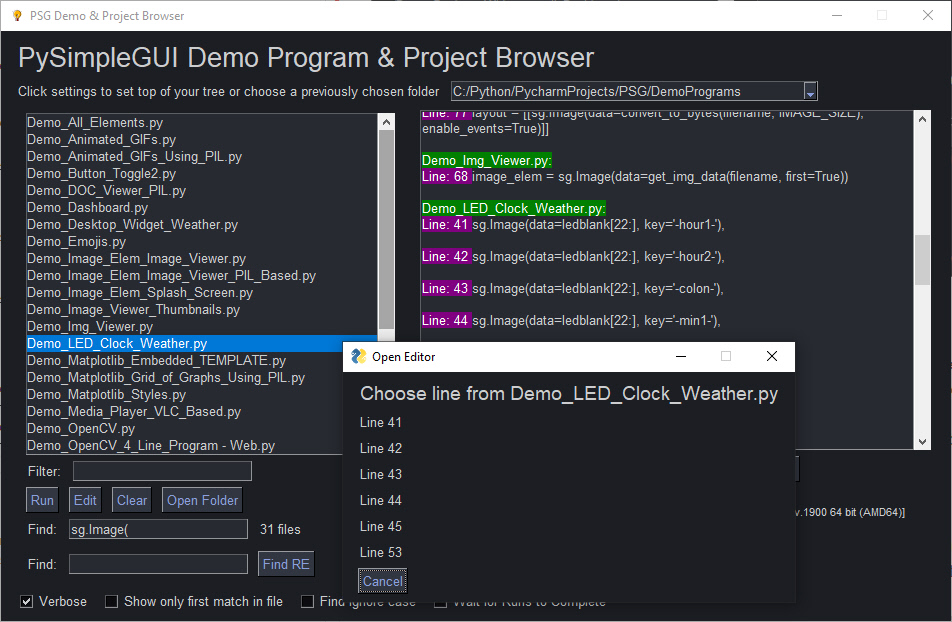The width and height of the screenshot is (952, 622).
Task: Enable Show only first match in file
Action: tap(110, 602)
